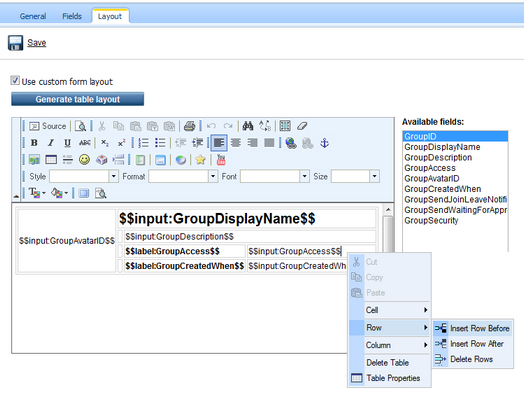Insert a numbered list

[143, 143]
